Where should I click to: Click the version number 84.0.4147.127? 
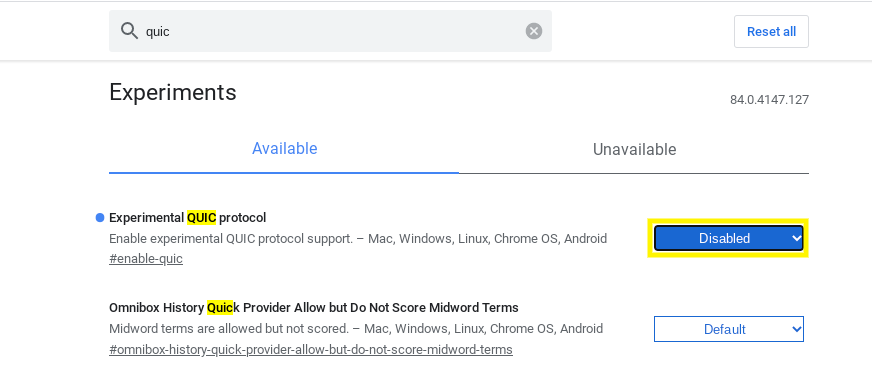click(x=769, y=100)
